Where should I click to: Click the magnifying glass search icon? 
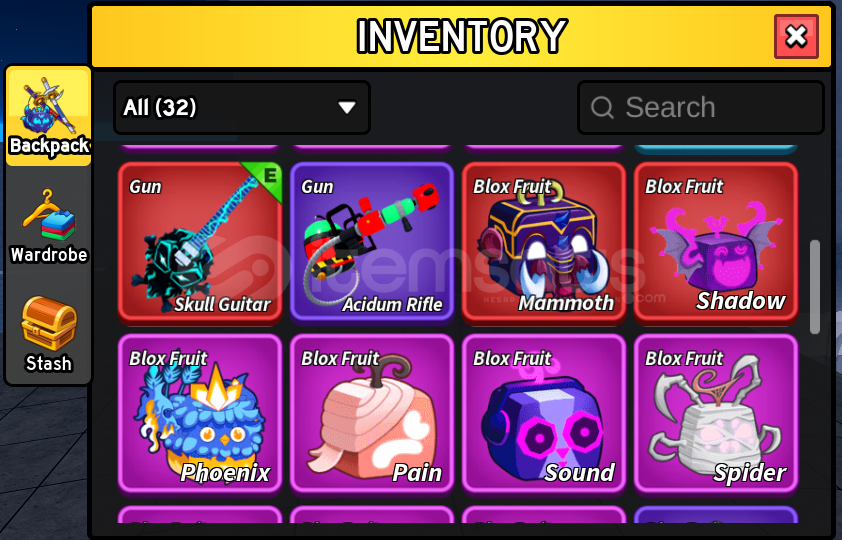[x=602, y=107]
